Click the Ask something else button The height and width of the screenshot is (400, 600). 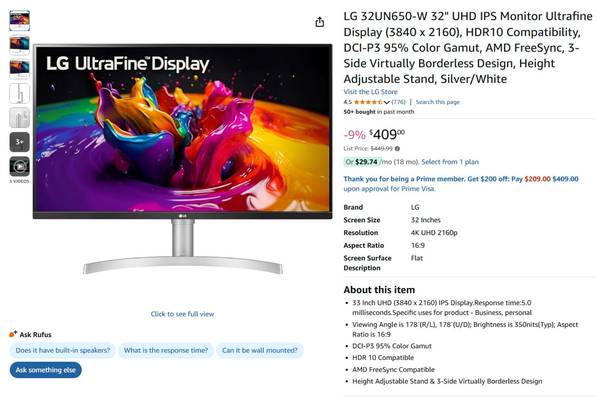46,370
